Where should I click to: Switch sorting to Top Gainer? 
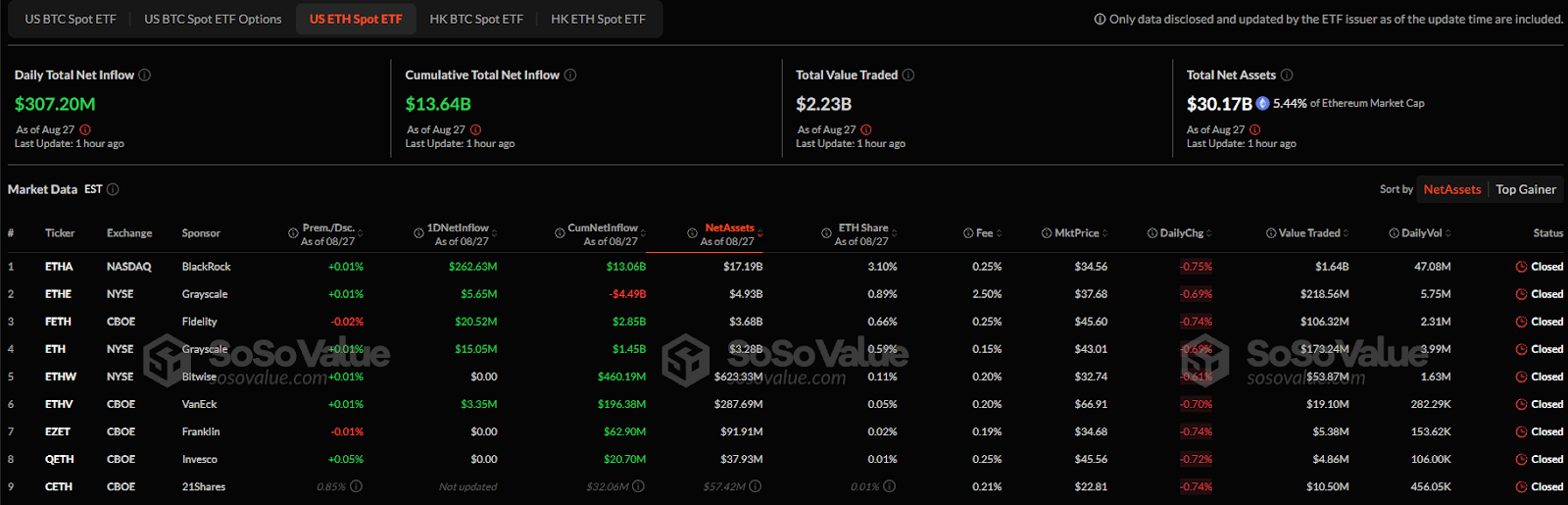pos(1526,189)
